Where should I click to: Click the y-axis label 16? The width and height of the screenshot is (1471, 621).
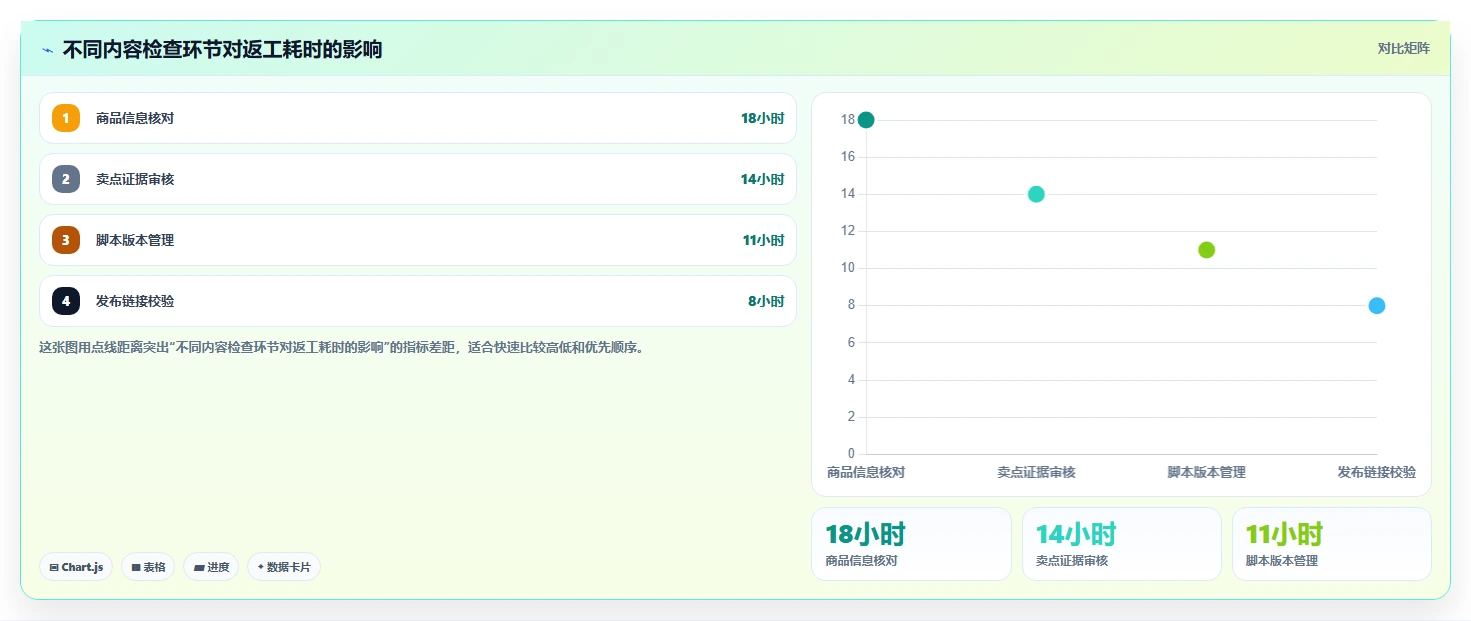(x=848, y=157)
